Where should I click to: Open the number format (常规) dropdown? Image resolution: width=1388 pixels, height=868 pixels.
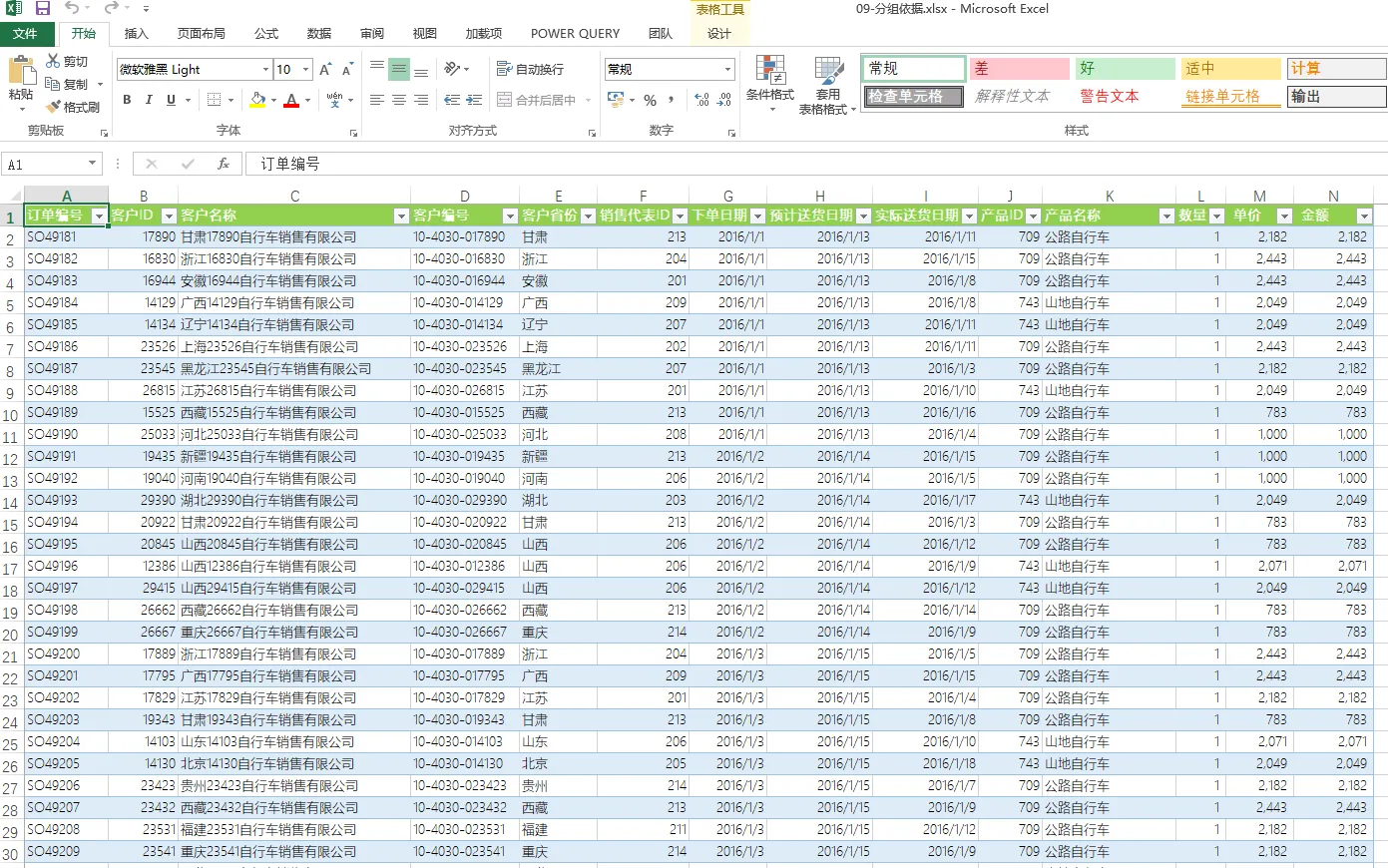(x=727, y=69)
